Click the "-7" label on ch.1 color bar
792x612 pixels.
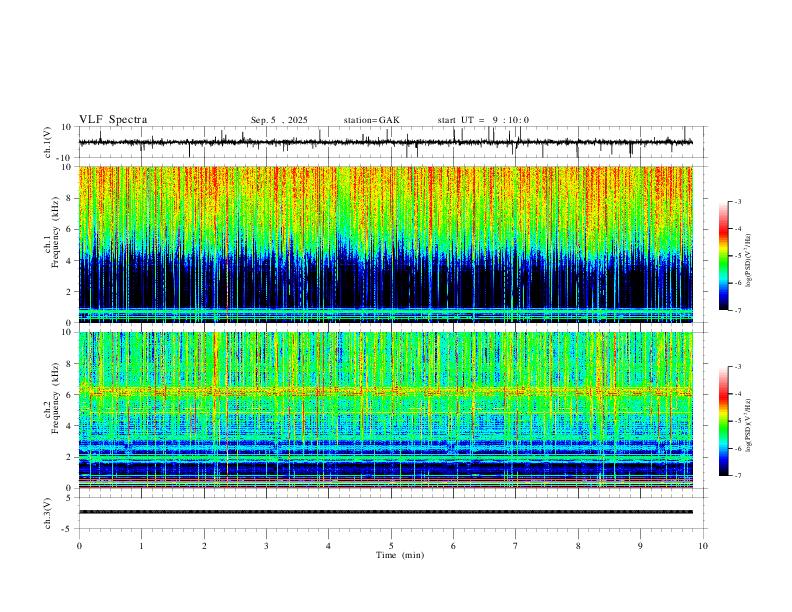(738, 310)
